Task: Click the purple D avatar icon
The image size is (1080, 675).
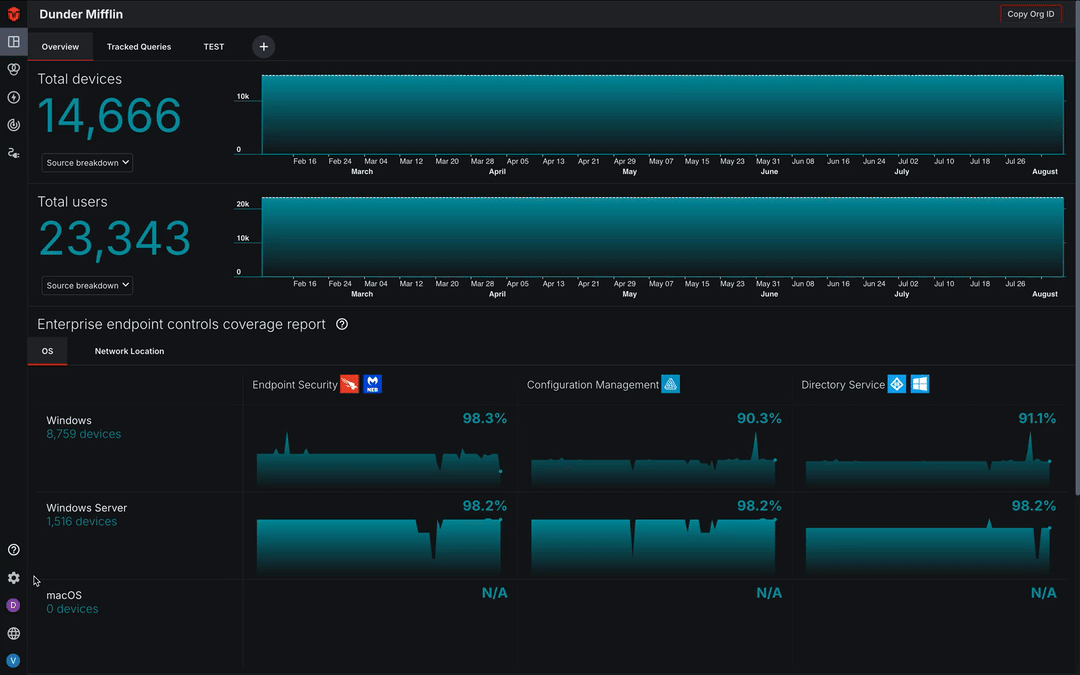Action: (x=13, y=605)
